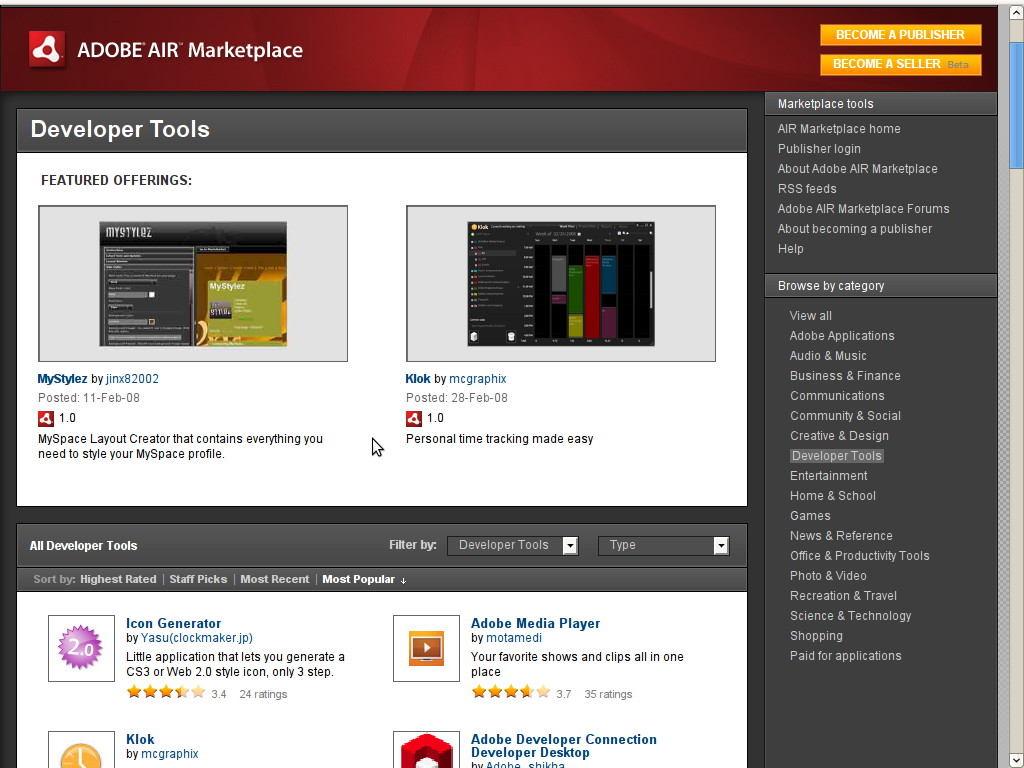Click the star rating for Adobe Media Player
This screenshot has width=1024, height=768.
(x=511, y=692)
